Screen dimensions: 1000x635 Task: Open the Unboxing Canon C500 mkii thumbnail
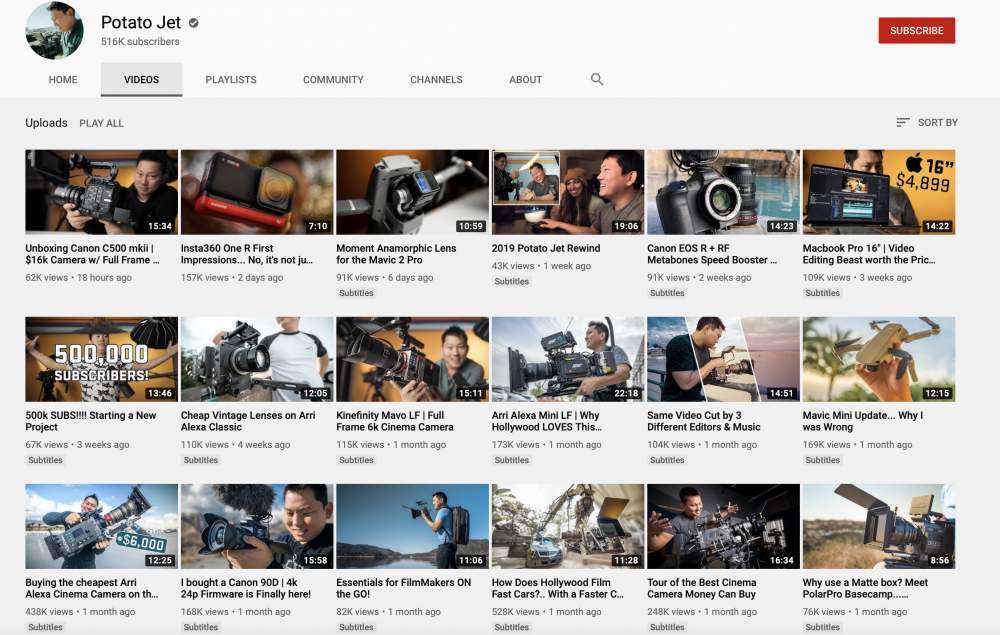point(101,192)
